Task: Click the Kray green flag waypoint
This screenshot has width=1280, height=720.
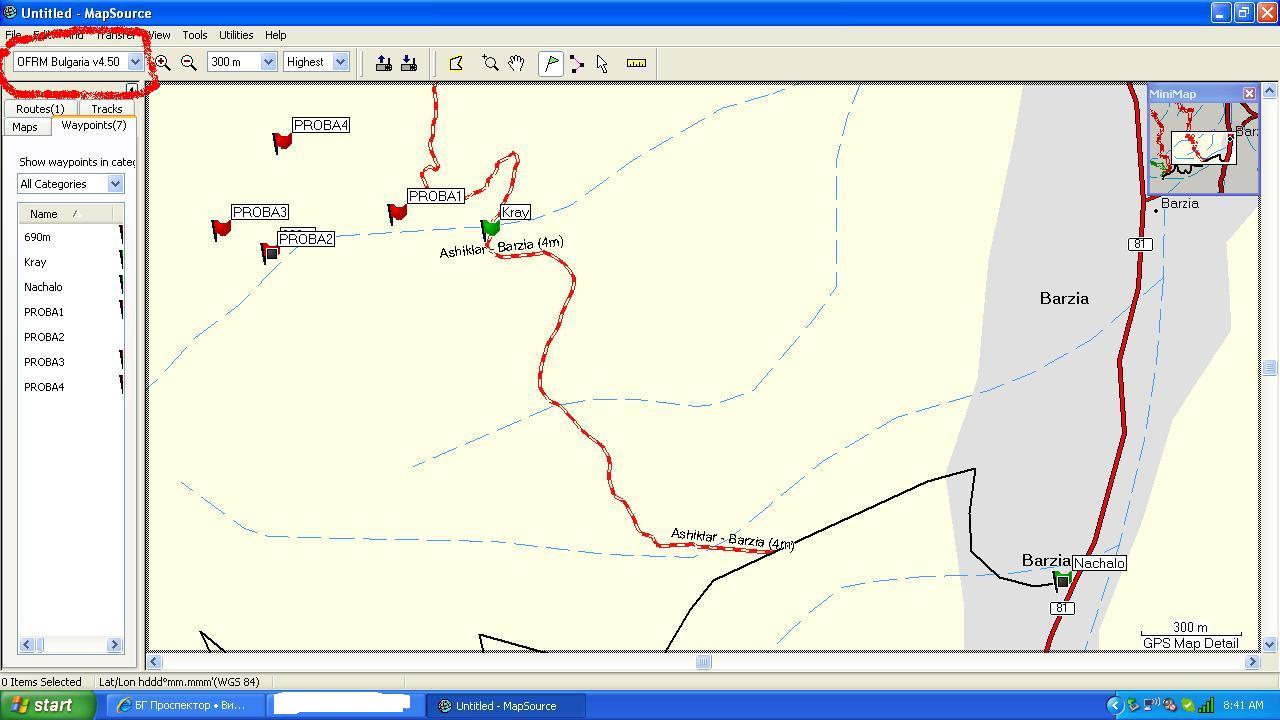Action: pyautogui.click(x=490, y=229)
